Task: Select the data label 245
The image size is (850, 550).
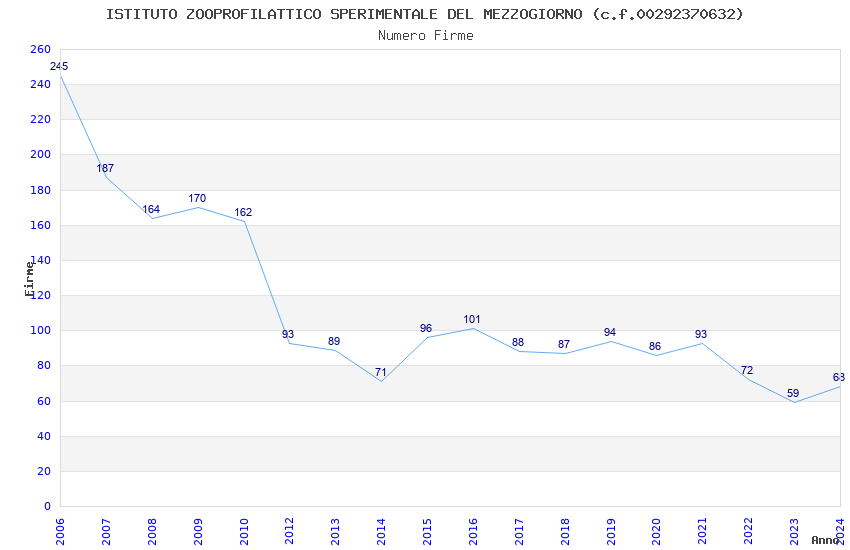Action: pyautogui.click(x=59, y=66)
